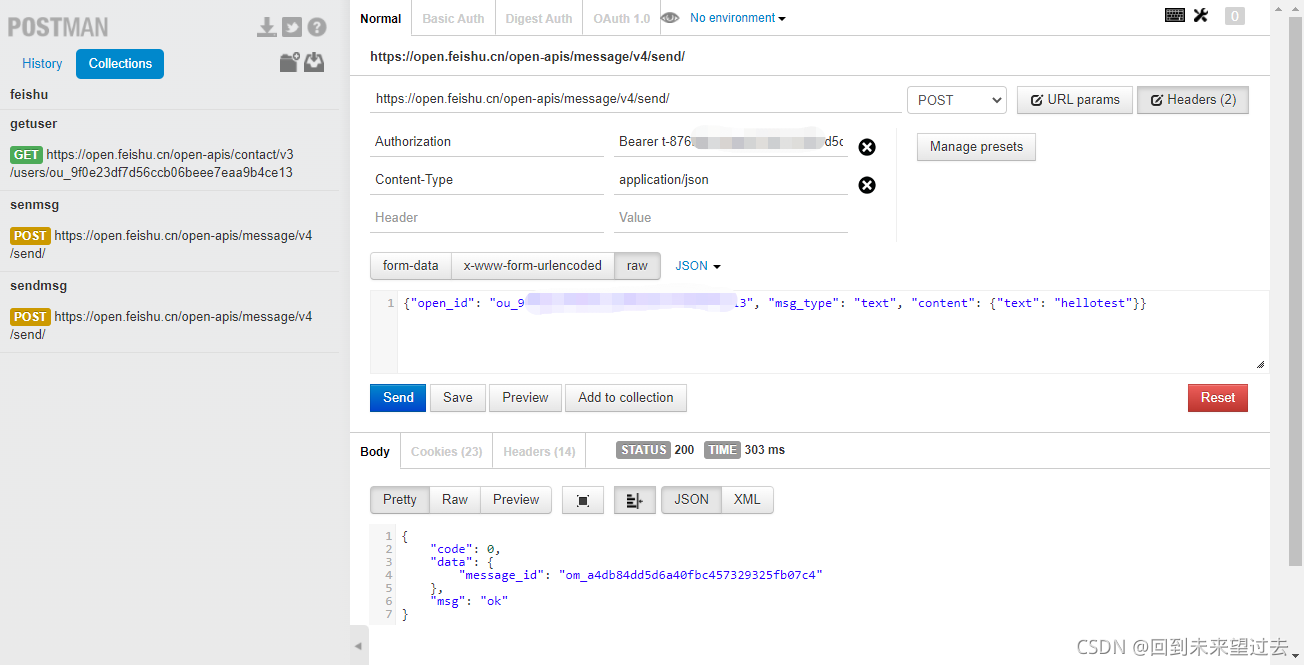Click the download icon in Postman header
Screen dimensions: 1304x665
coord(266,27)
